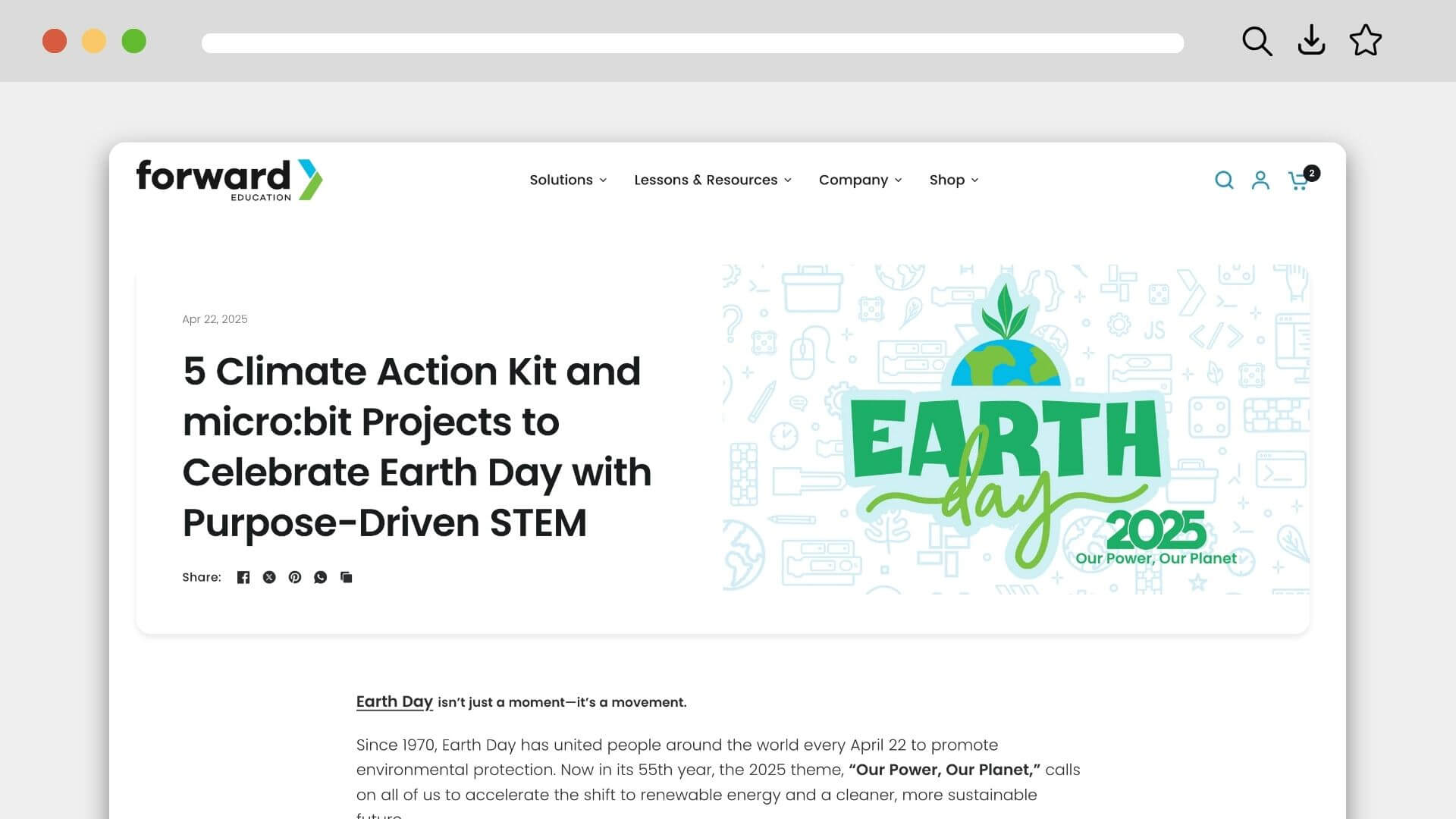Share article on Pinterest
Viewport: 1456px width, 819px height.
coord(295,577)
